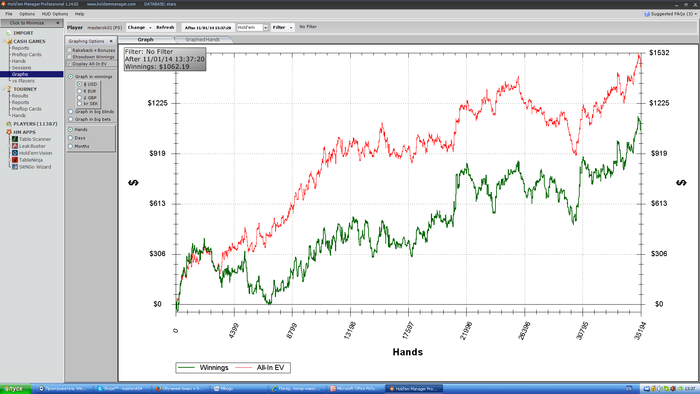
Task: Toggle Showdown Winnings checkbox
Action: click(x=69, y=57)
